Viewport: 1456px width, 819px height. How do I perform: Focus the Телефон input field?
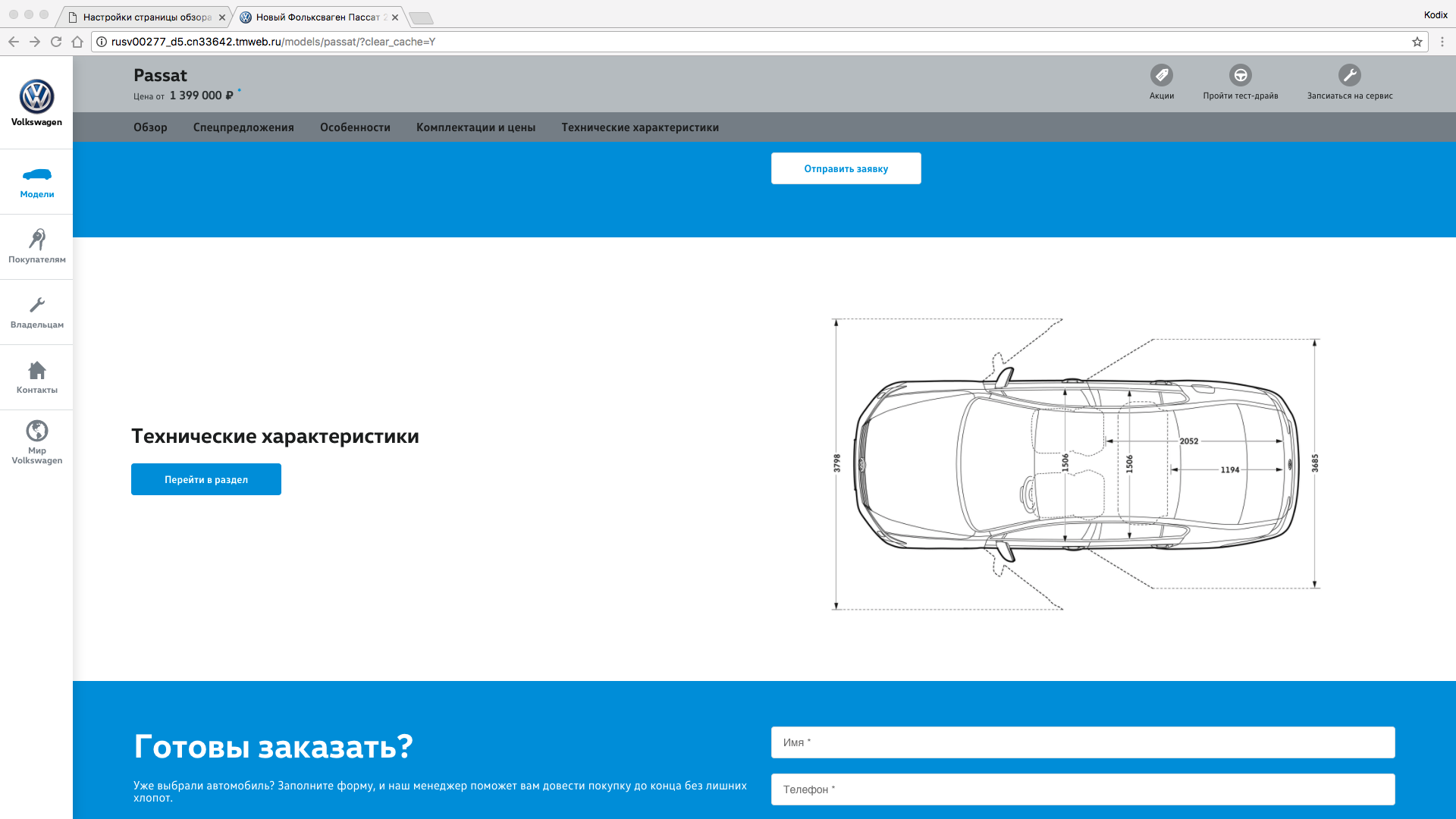point(1083,789)
